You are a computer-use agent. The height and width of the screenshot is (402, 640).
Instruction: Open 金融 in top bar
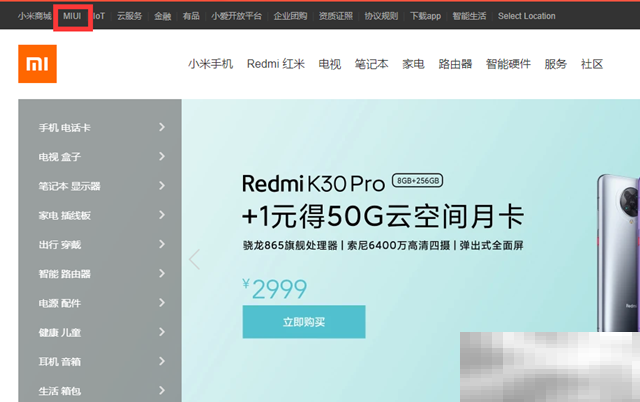(x=162, y=16)
